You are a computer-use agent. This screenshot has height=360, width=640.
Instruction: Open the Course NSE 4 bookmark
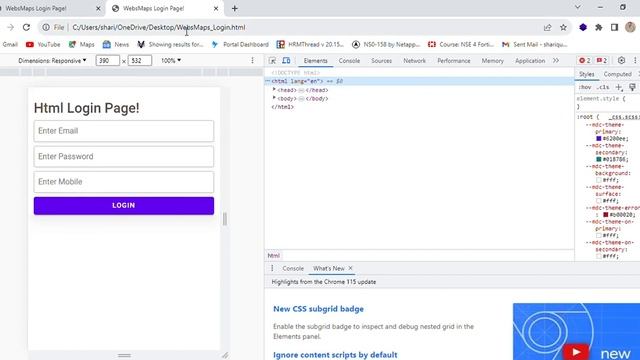pos(461,44)
